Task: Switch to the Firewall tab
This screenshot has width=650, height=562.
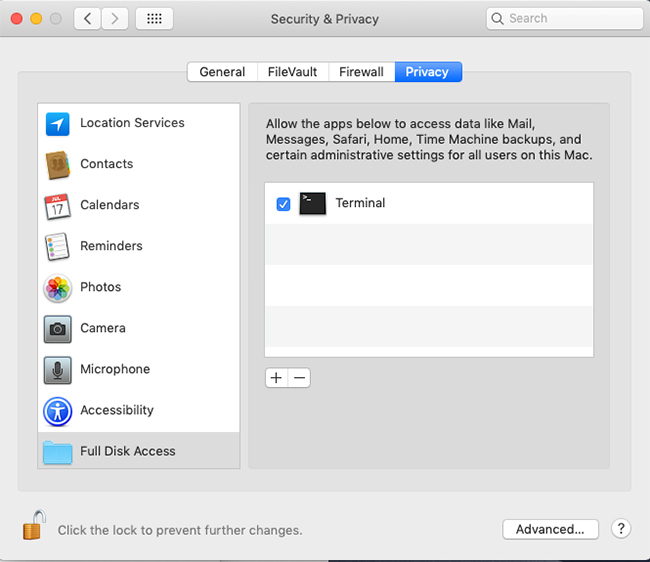Action: (361, 72)
